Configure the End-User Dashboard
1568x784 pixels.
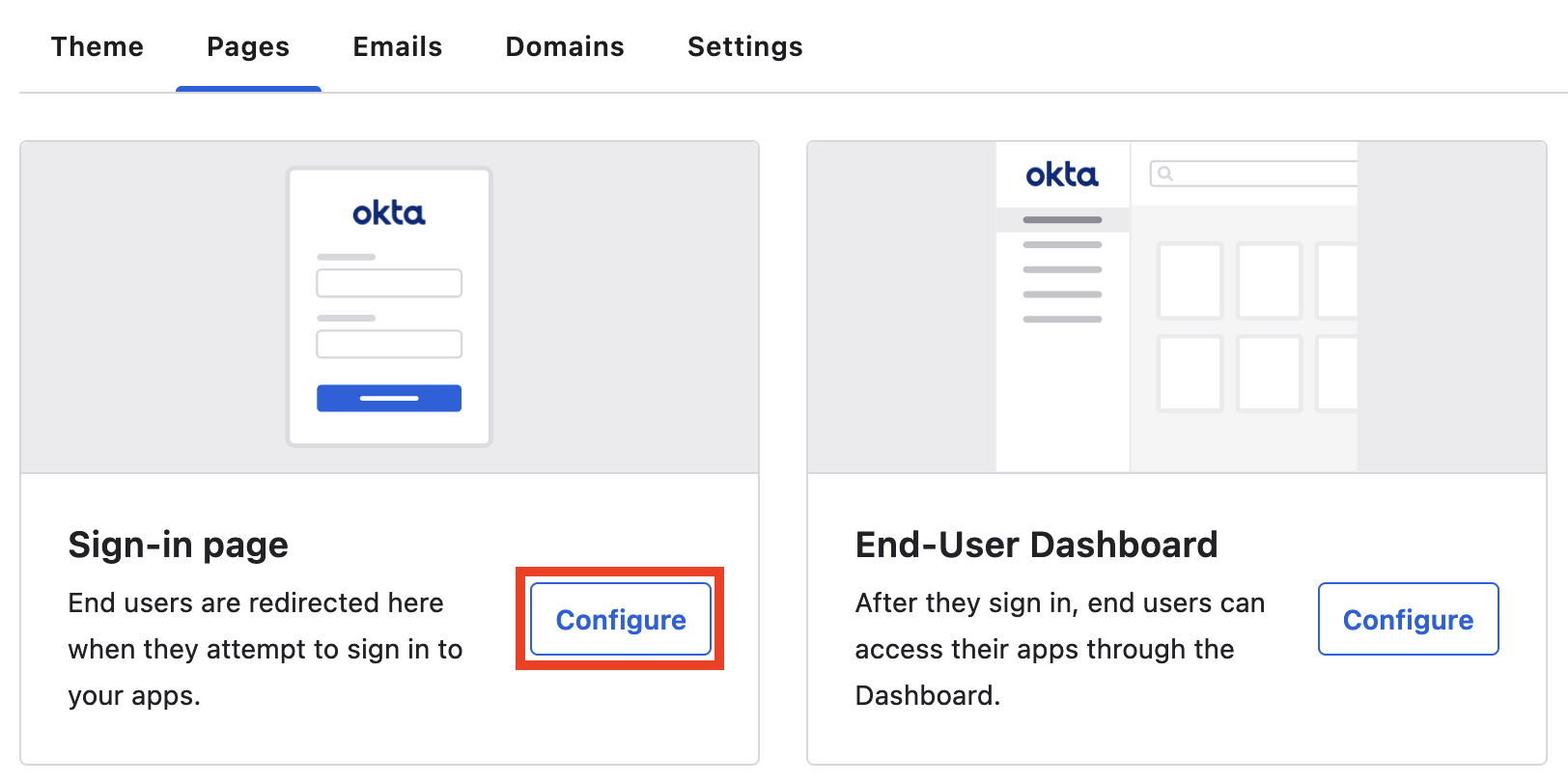1408,619
